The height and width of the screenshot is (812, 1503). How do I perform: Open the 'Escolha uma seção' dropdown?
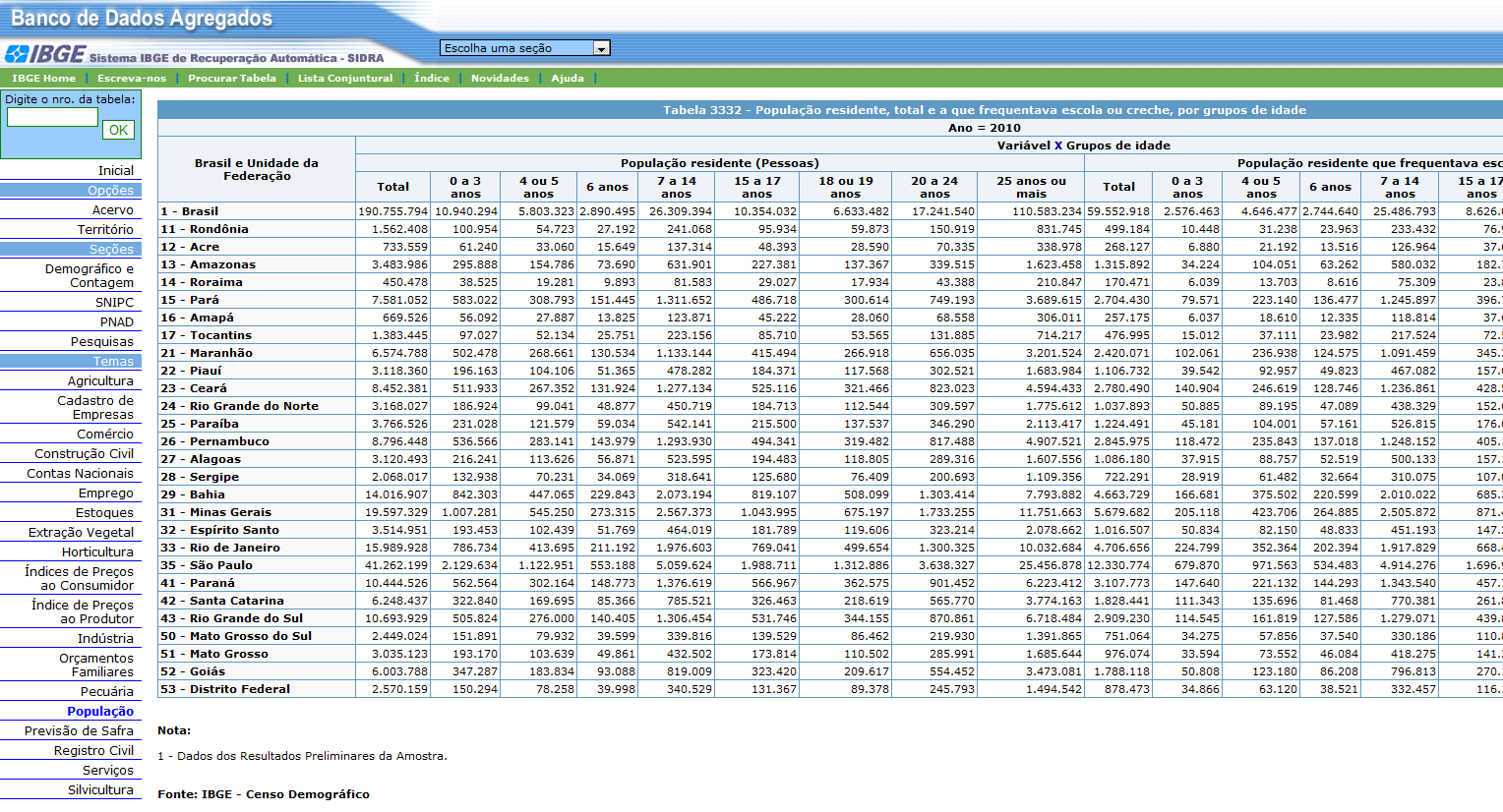(525, 48)
